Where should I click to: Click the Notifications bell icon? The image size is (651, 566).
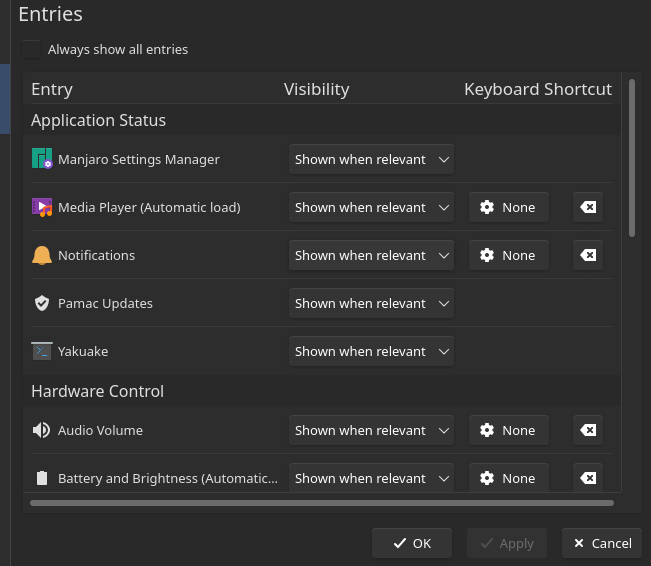point(42,255)
